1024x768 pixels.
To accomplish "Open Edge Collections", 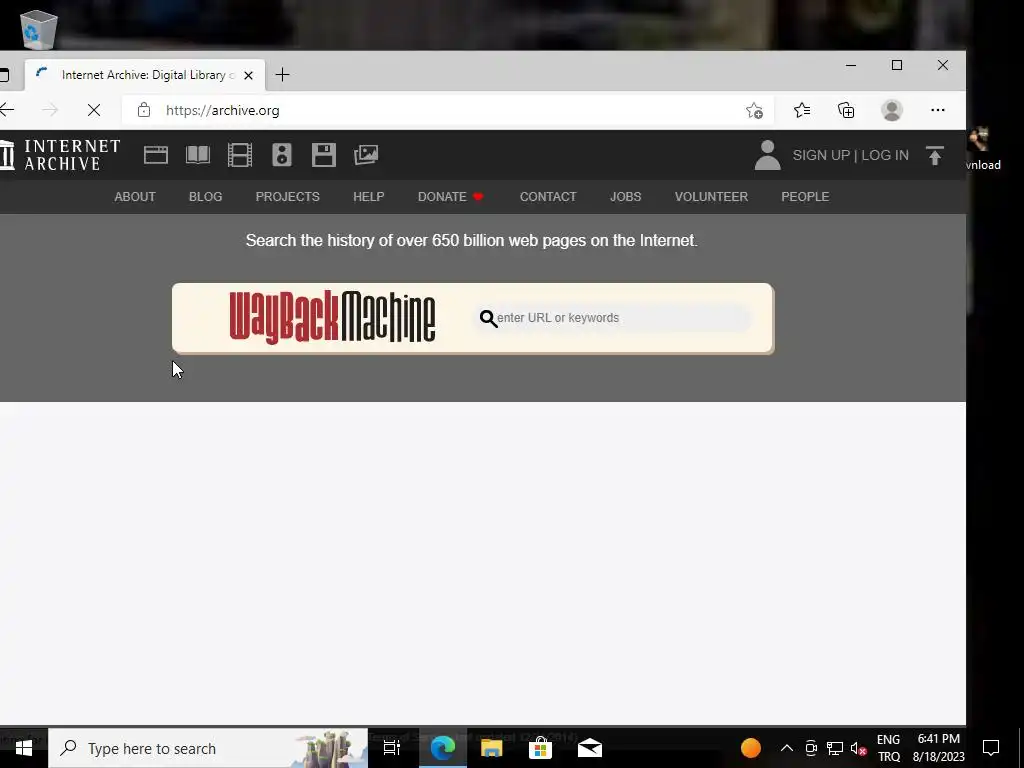I will coord(846,110).
